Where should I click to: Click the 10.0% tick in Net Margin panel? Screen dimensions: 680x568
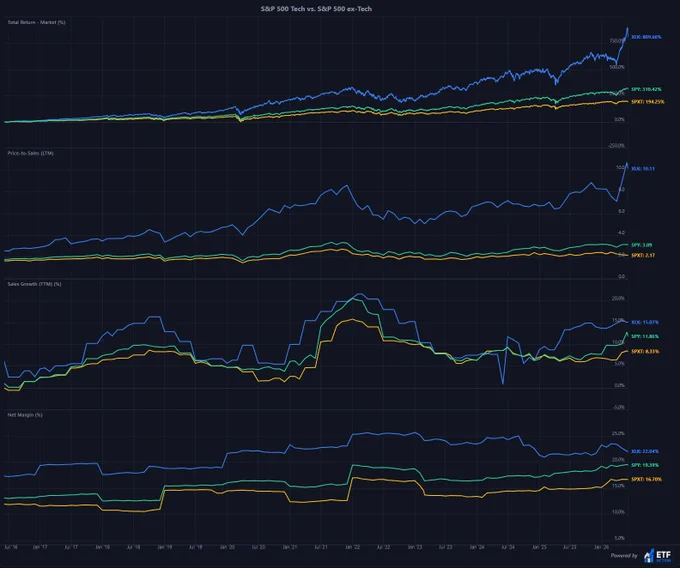618,512
